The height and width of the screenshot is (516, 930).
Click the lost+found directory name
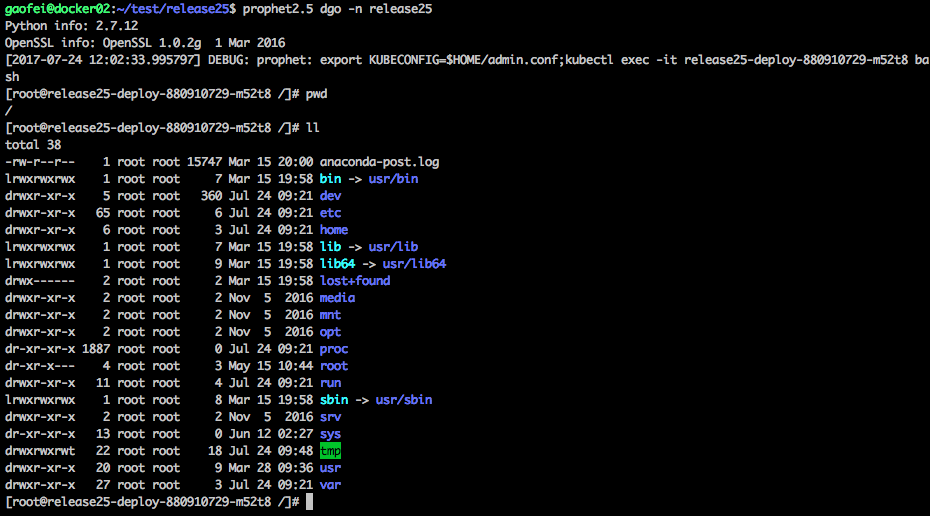355,281
